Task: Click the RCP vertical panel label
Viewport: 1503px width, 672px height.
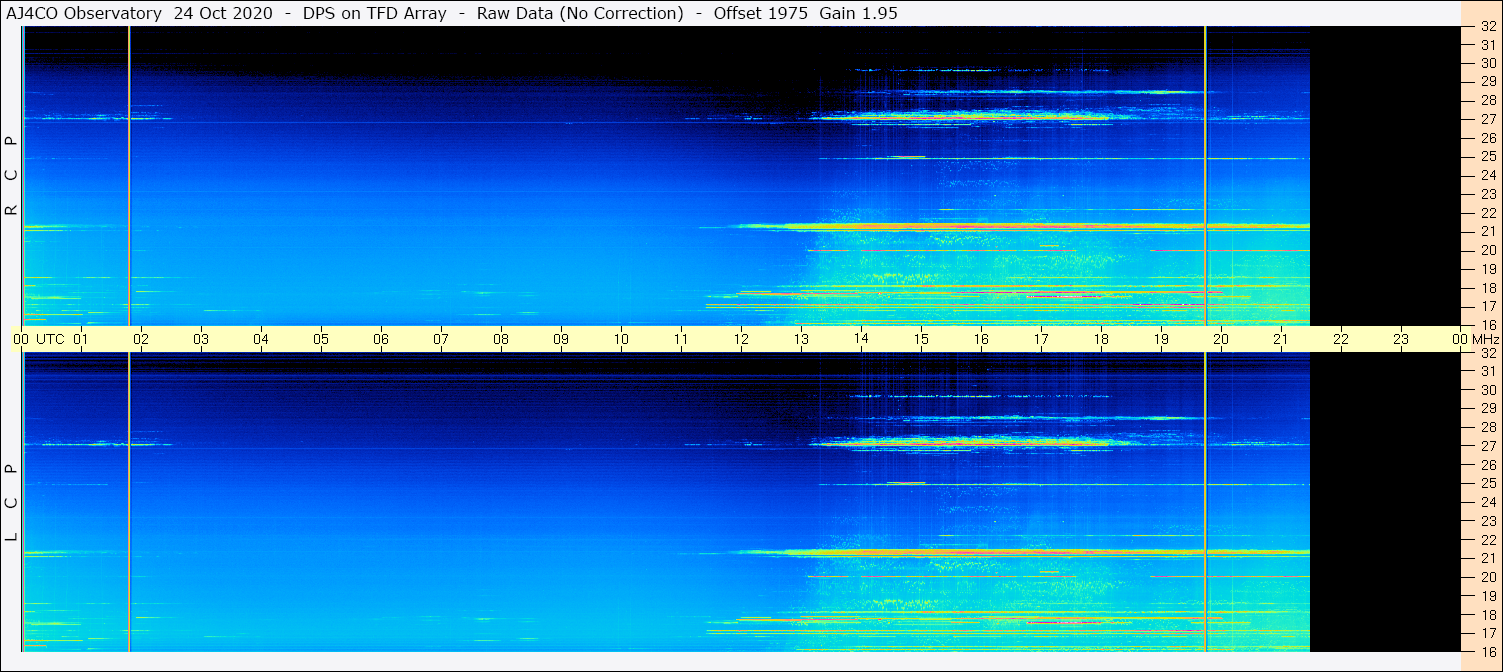Action: coord(12,175)
